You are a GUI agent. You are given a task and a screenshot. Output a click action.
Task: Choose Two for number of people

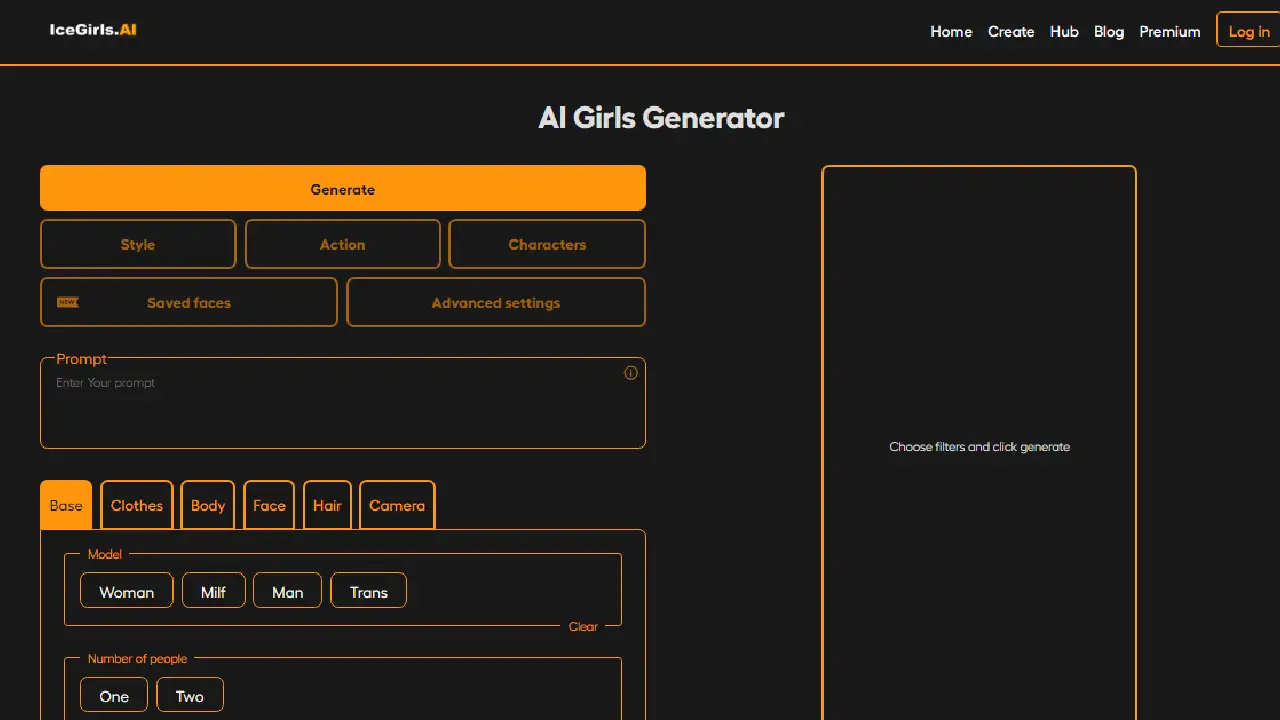point(190,695)
